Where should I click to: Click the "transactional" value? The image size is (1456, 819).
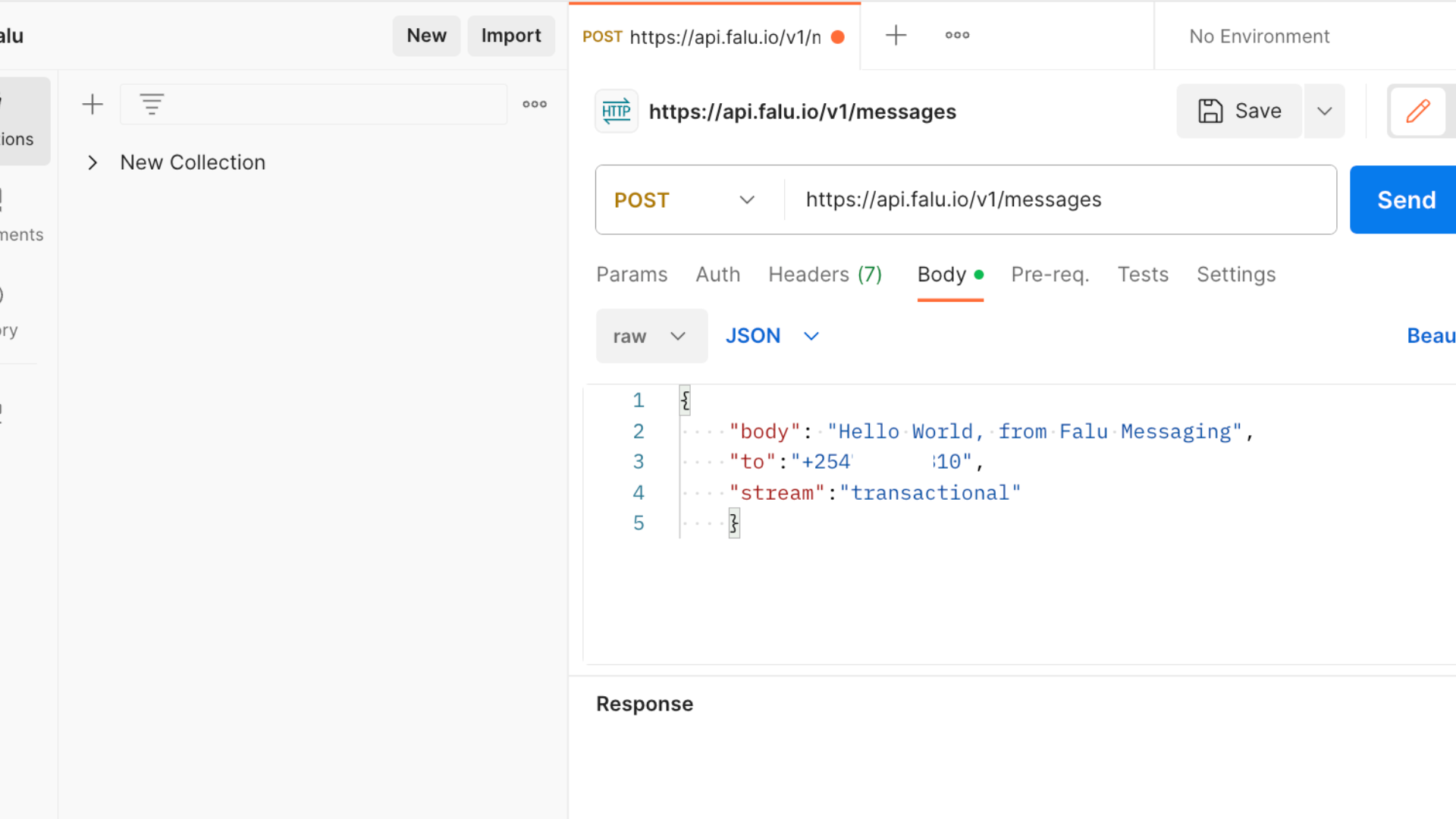pos(930,493)
